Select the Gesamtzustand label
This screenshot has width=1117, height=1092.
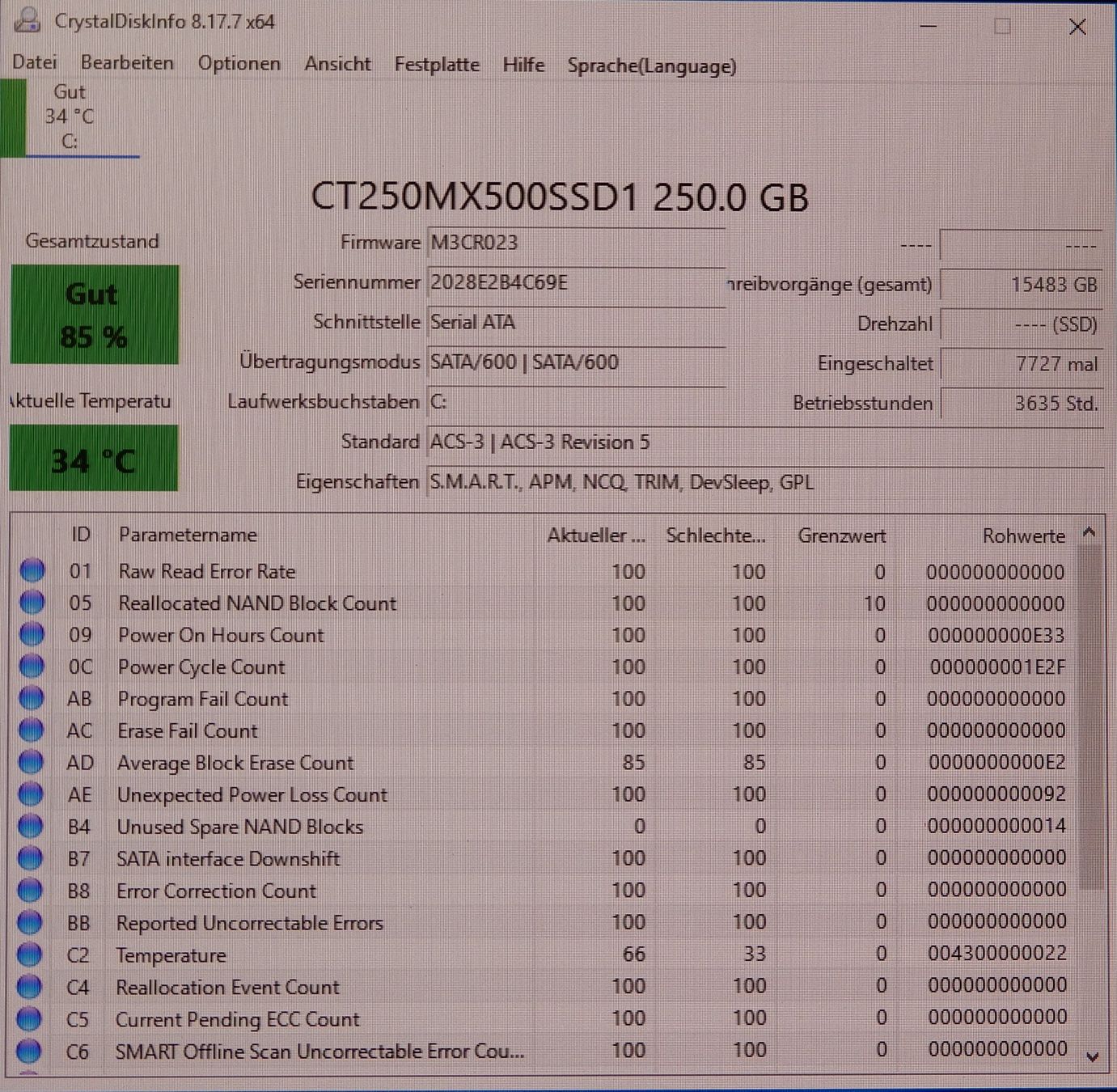click(x=92, y=241)
